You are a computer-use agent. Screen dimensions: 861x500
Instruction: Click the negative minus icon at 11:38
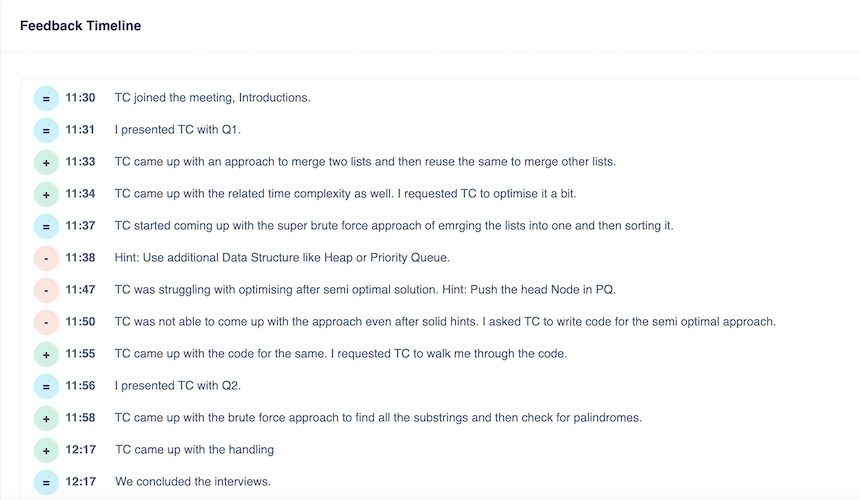(x=46, y=258)
